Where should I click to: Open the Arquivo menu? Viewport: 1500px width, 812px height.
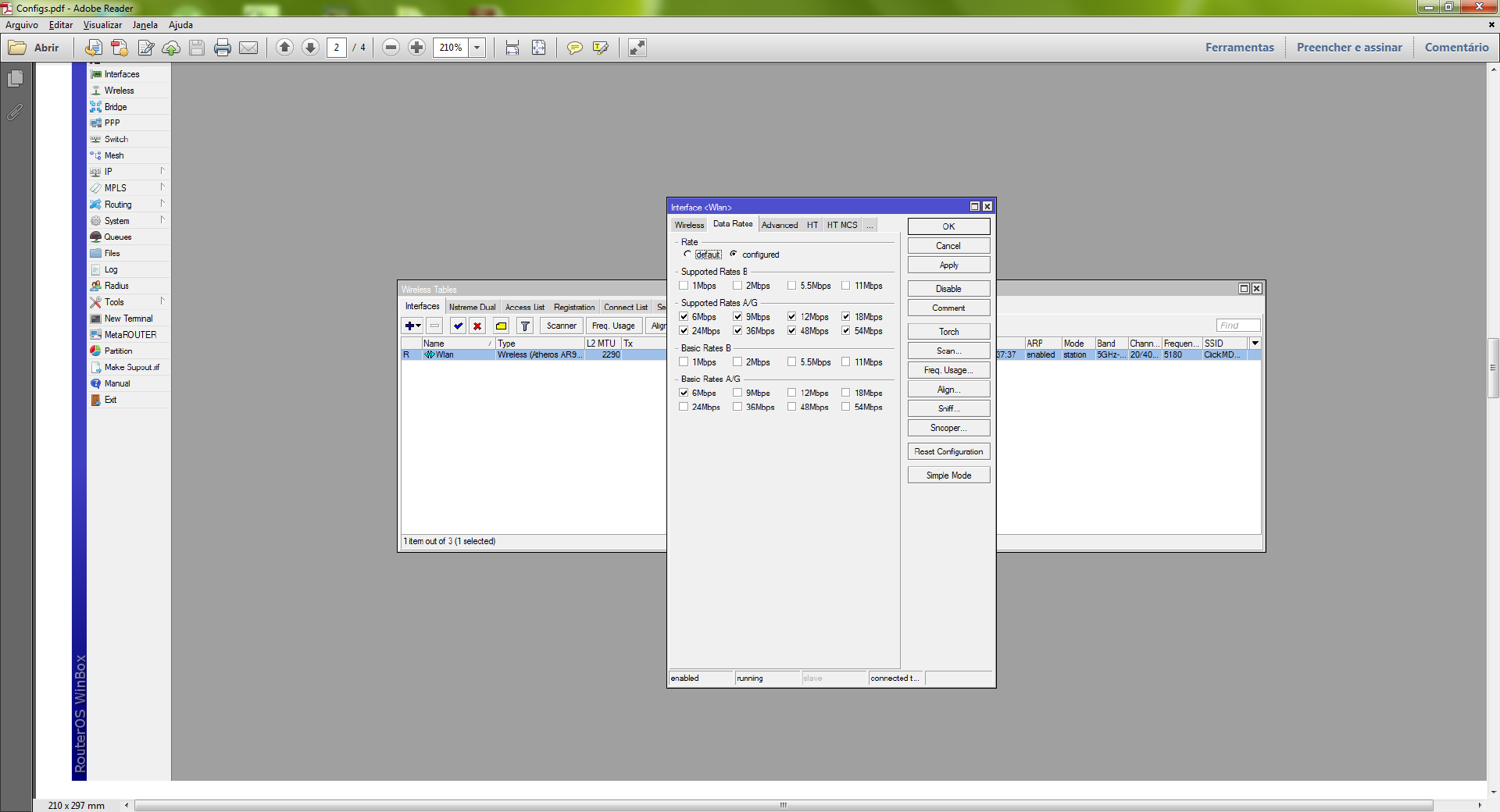click(x=22, y=25)
